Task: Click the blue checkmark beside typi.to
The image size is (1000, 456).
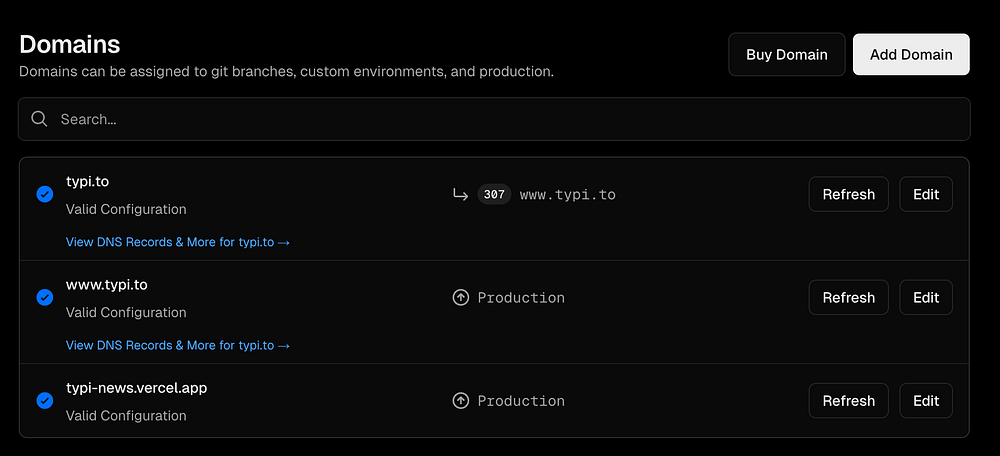Action: click(x=45, y=194)
